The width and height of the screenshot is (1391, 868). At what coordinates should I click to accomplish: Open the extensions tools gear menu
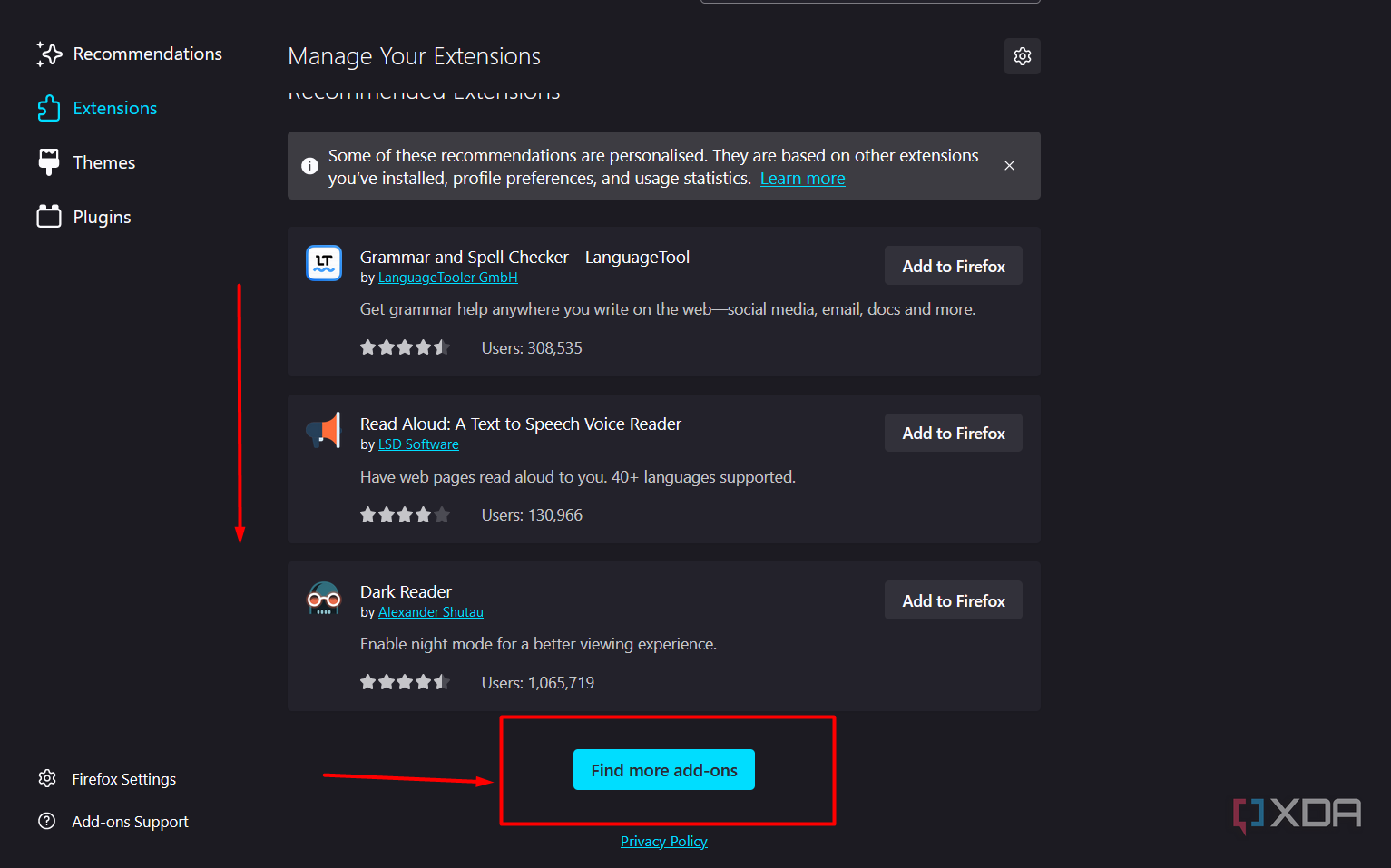coord(1023,56)
